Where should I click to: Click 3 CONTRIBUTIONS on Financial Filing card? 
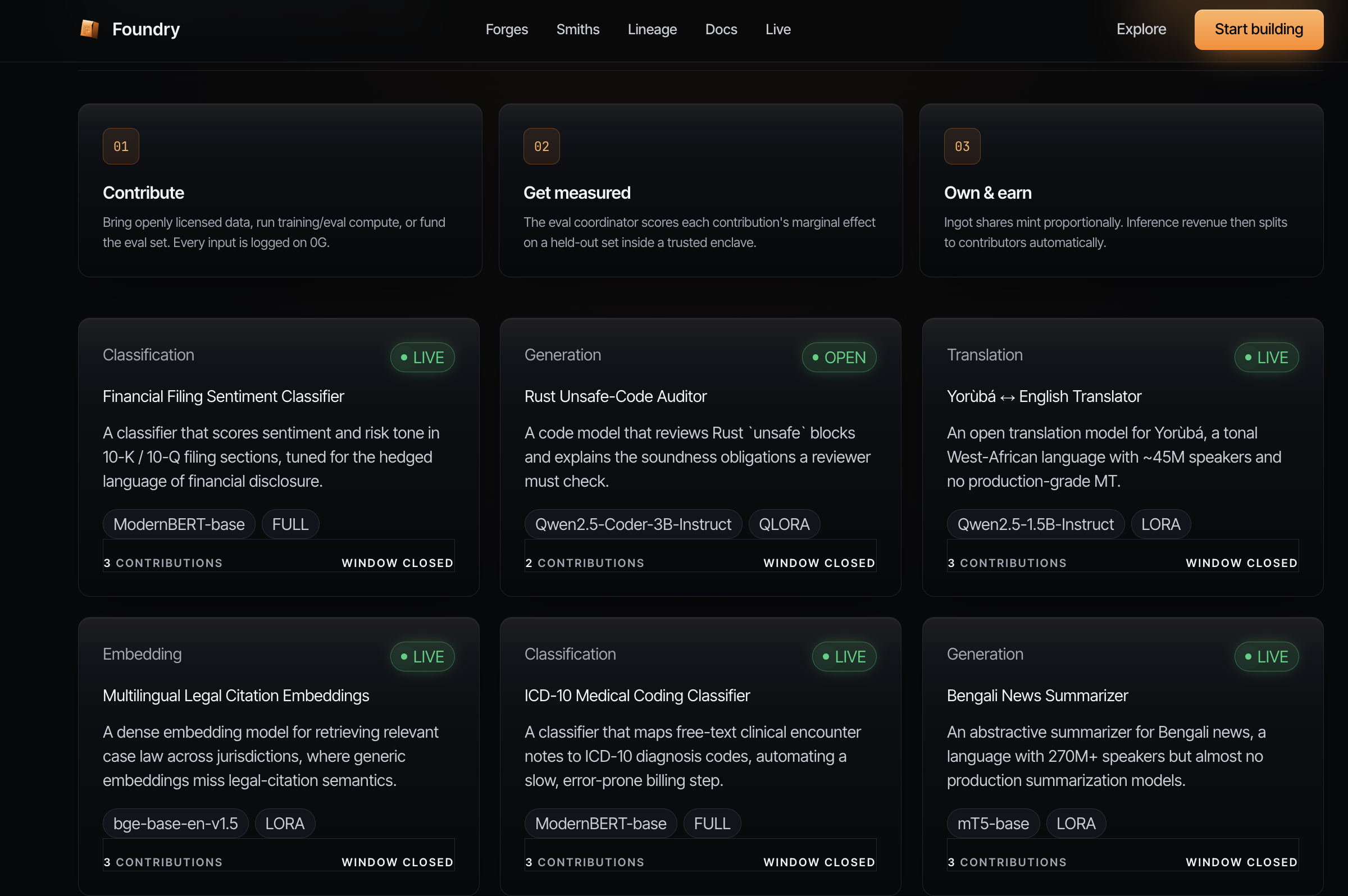pyautogui.click(x=162, y=563)
